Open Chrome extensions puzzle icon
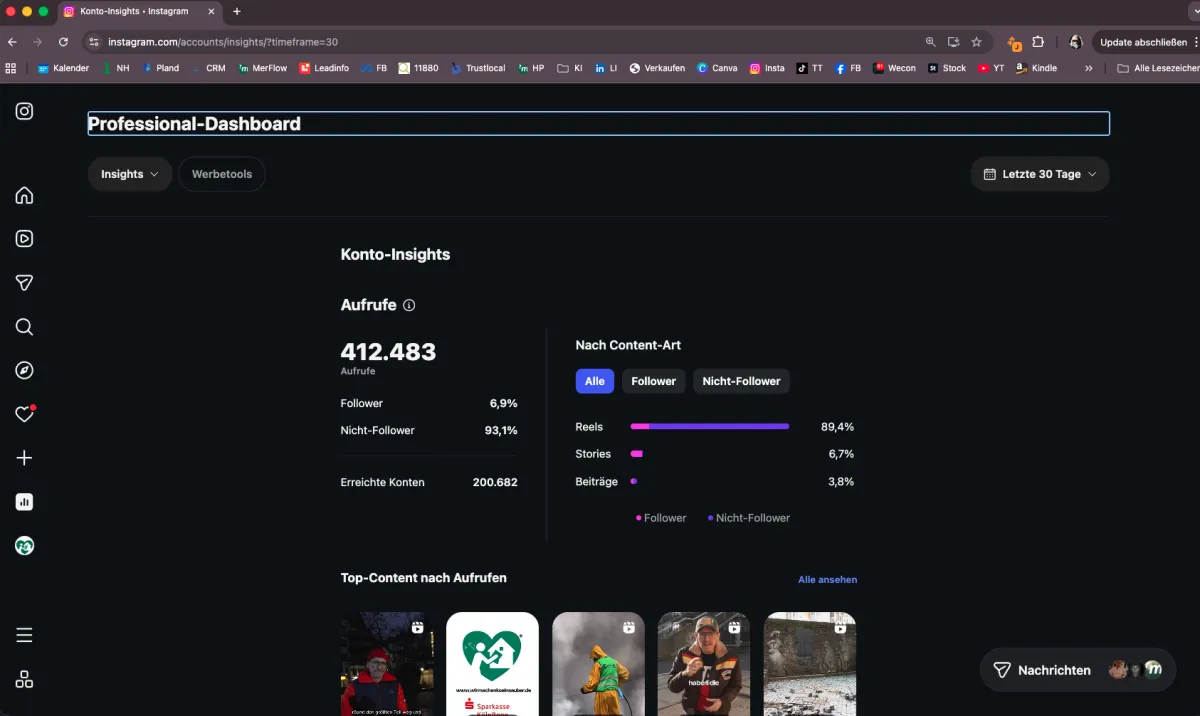Viewport: 1200px width, 716px height. coord(1038,42)
